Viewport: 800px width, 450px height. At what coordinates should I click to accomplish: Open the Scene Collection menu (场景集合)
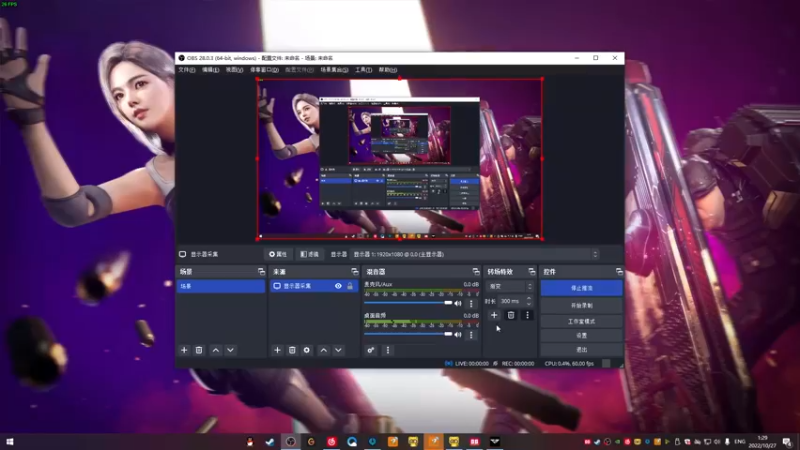[x=334, y=70]
